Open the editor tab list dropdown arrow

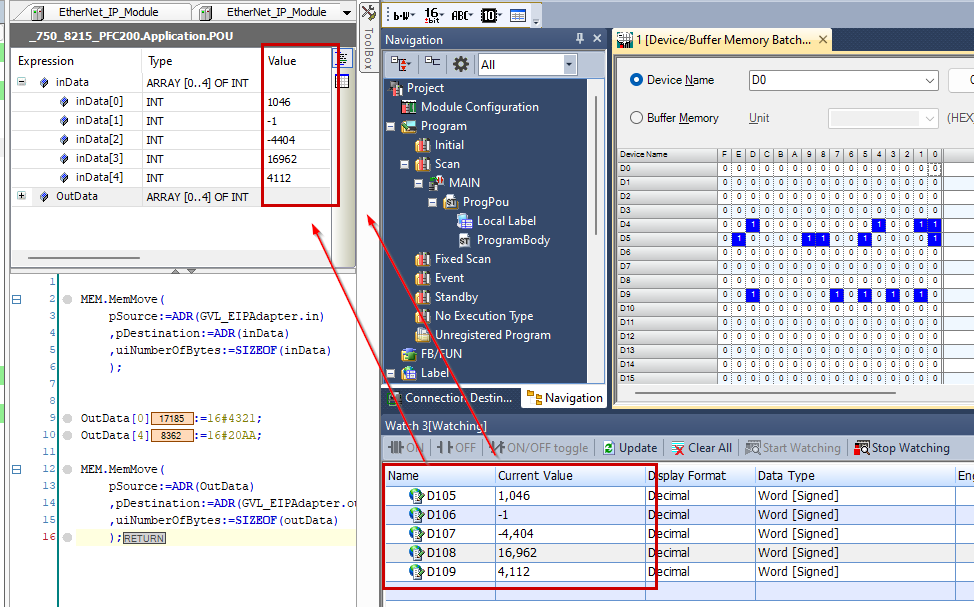[x=347, y=12]
